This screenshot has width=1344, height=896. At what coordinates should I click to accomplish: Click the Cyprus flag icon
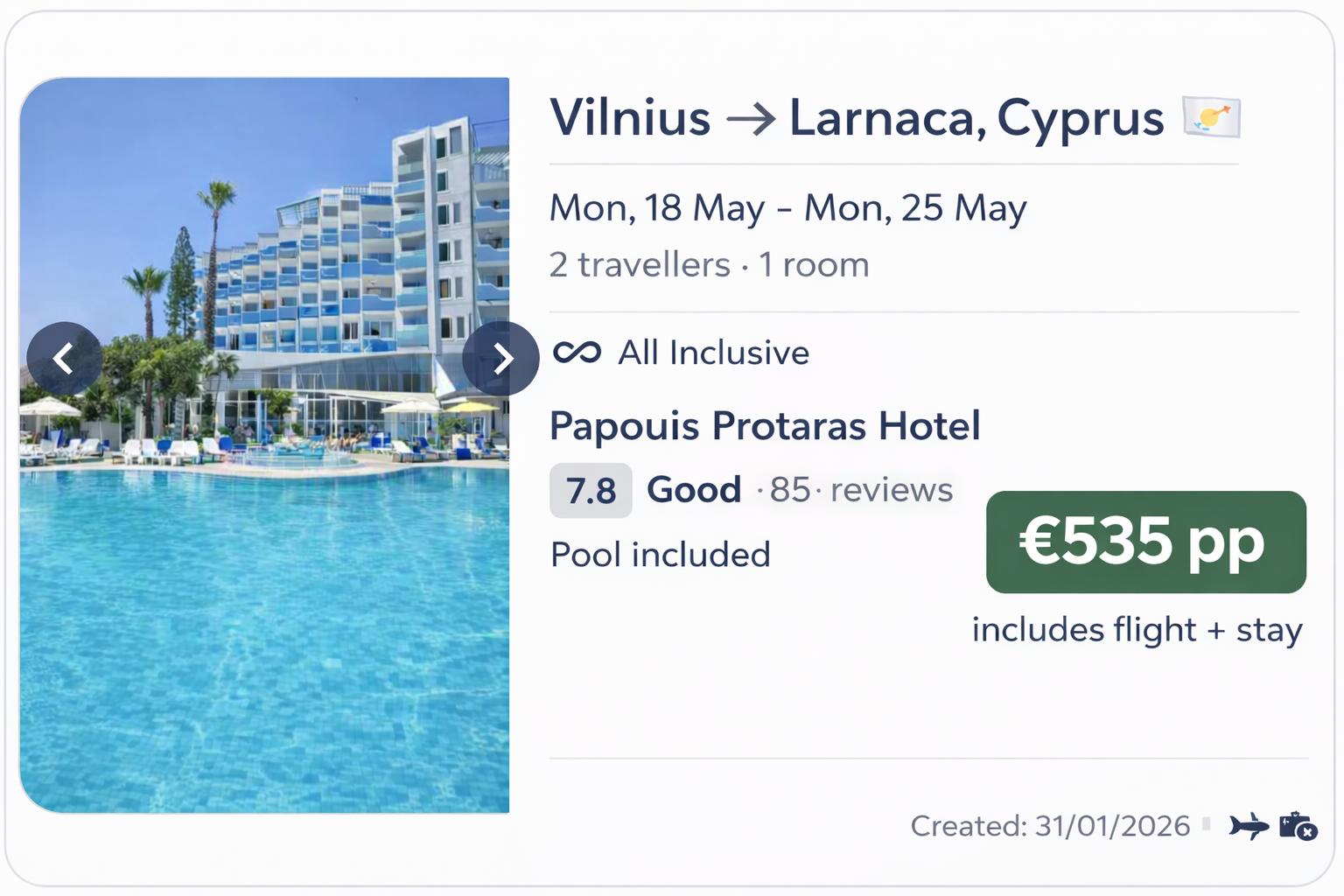click(x=1211, y=117)
